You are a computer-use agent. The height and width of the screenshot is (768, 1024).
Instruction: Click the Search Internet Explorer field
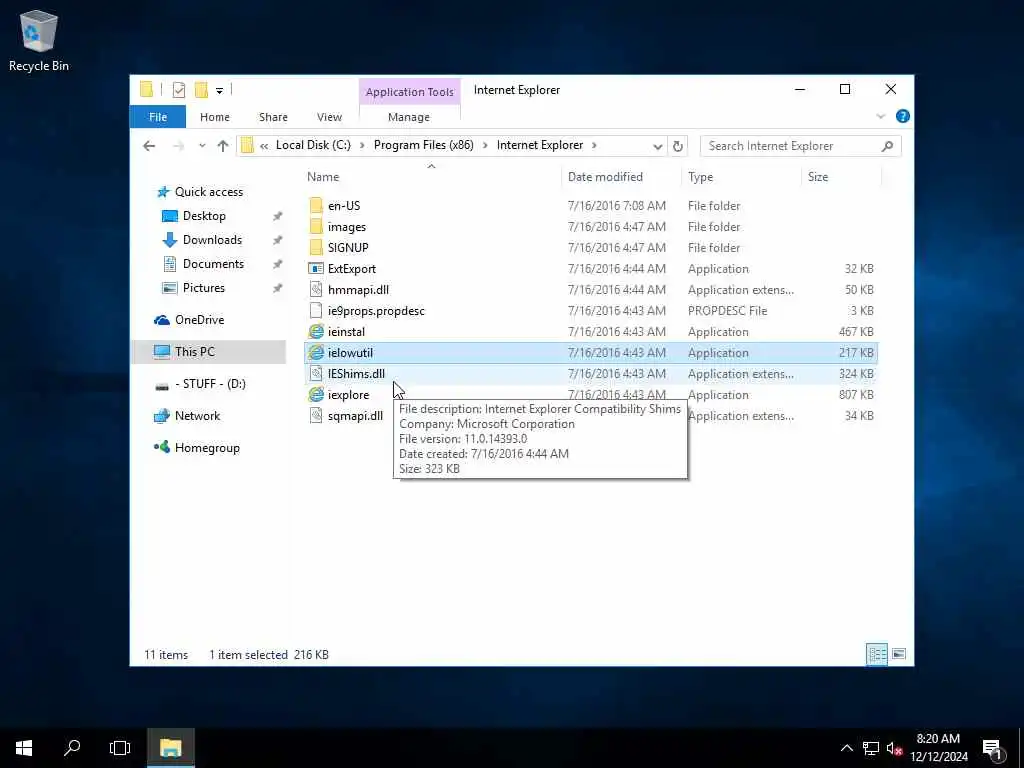pos(800,146)
